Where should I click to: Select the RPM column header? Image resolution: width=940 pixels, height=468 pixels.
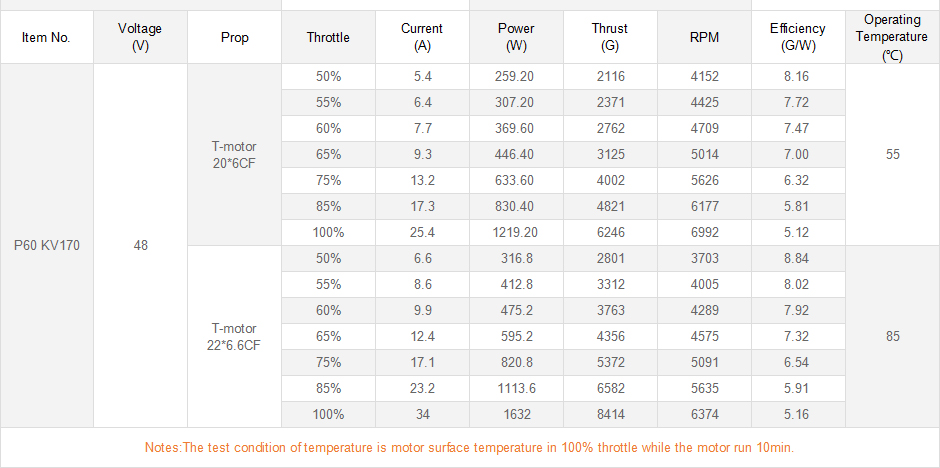[x=704, y=38]
